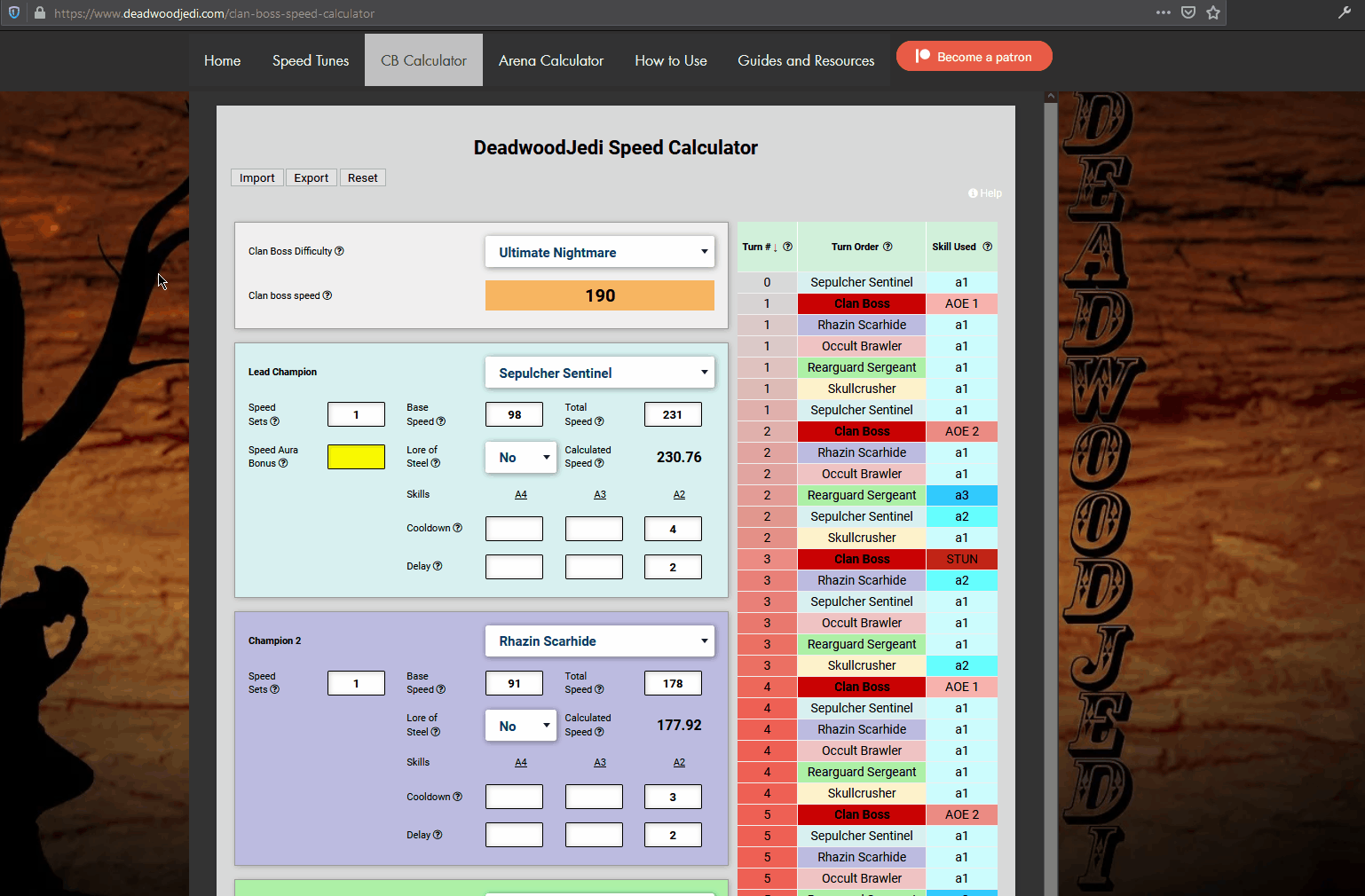The width and height of the screenshot is (1365, 896).
Task: Click Lead Champion Delay help icon
Action: click(438, 566)
